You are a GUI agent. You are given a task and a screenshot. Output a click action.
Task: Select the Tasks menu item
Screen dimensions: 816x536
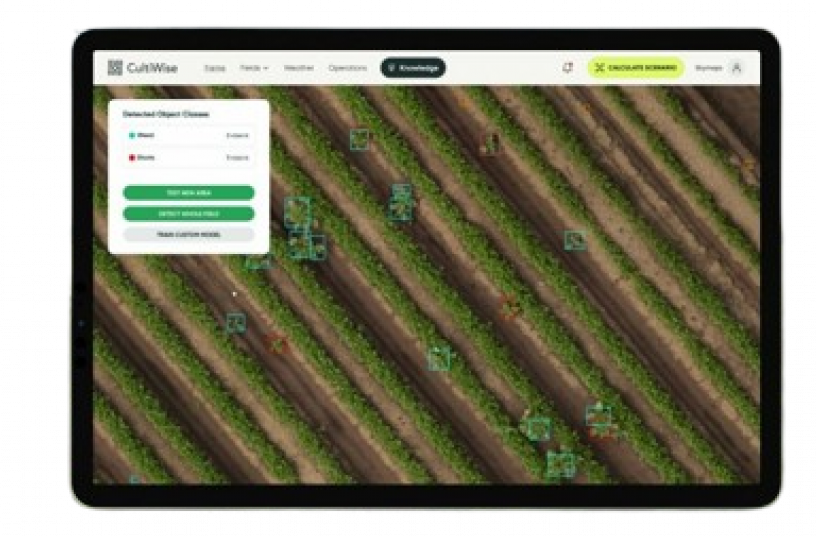pos(214,68)
